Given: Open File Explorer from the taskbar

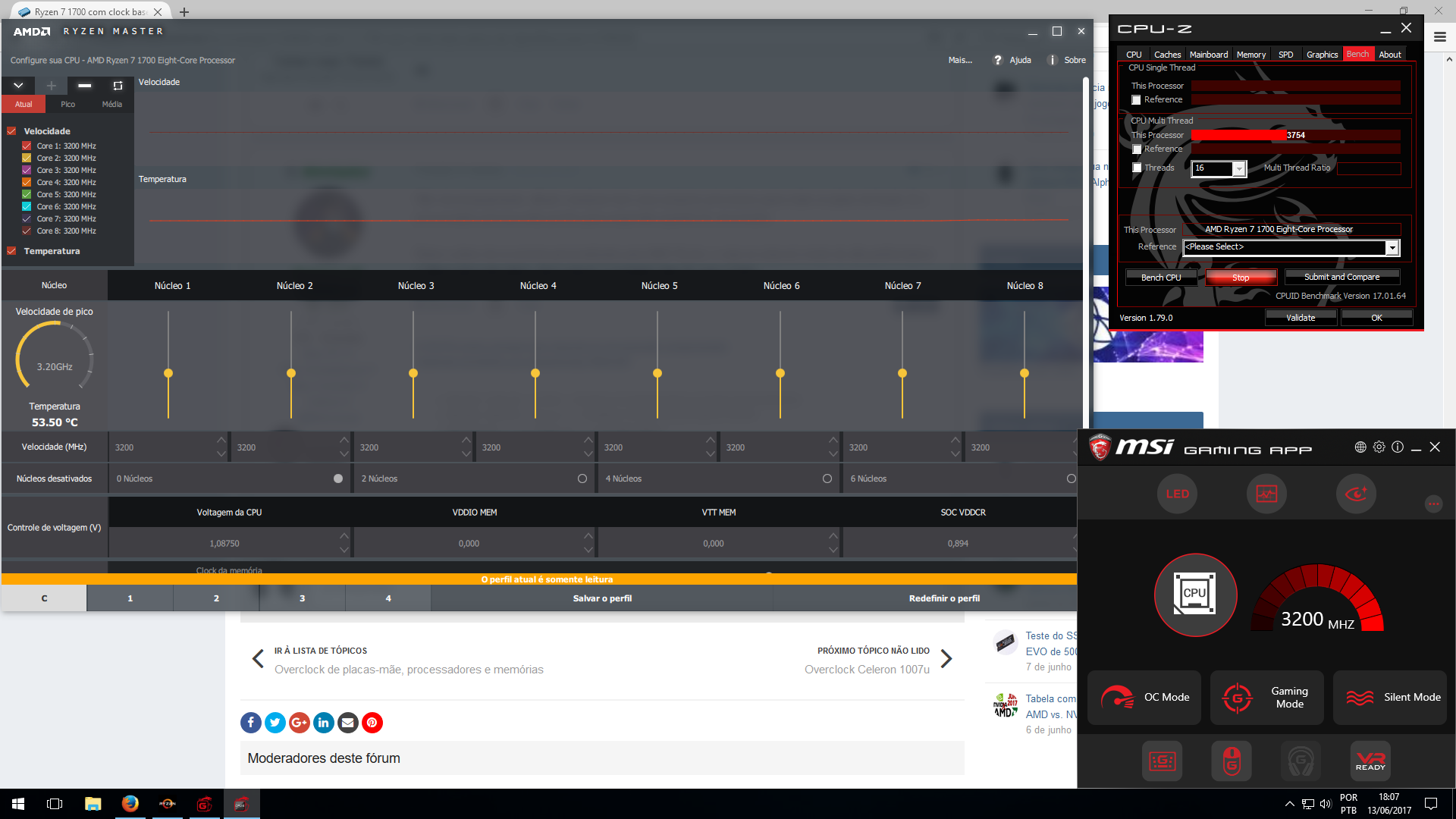Looking at the screenshot, I should 93,804.
